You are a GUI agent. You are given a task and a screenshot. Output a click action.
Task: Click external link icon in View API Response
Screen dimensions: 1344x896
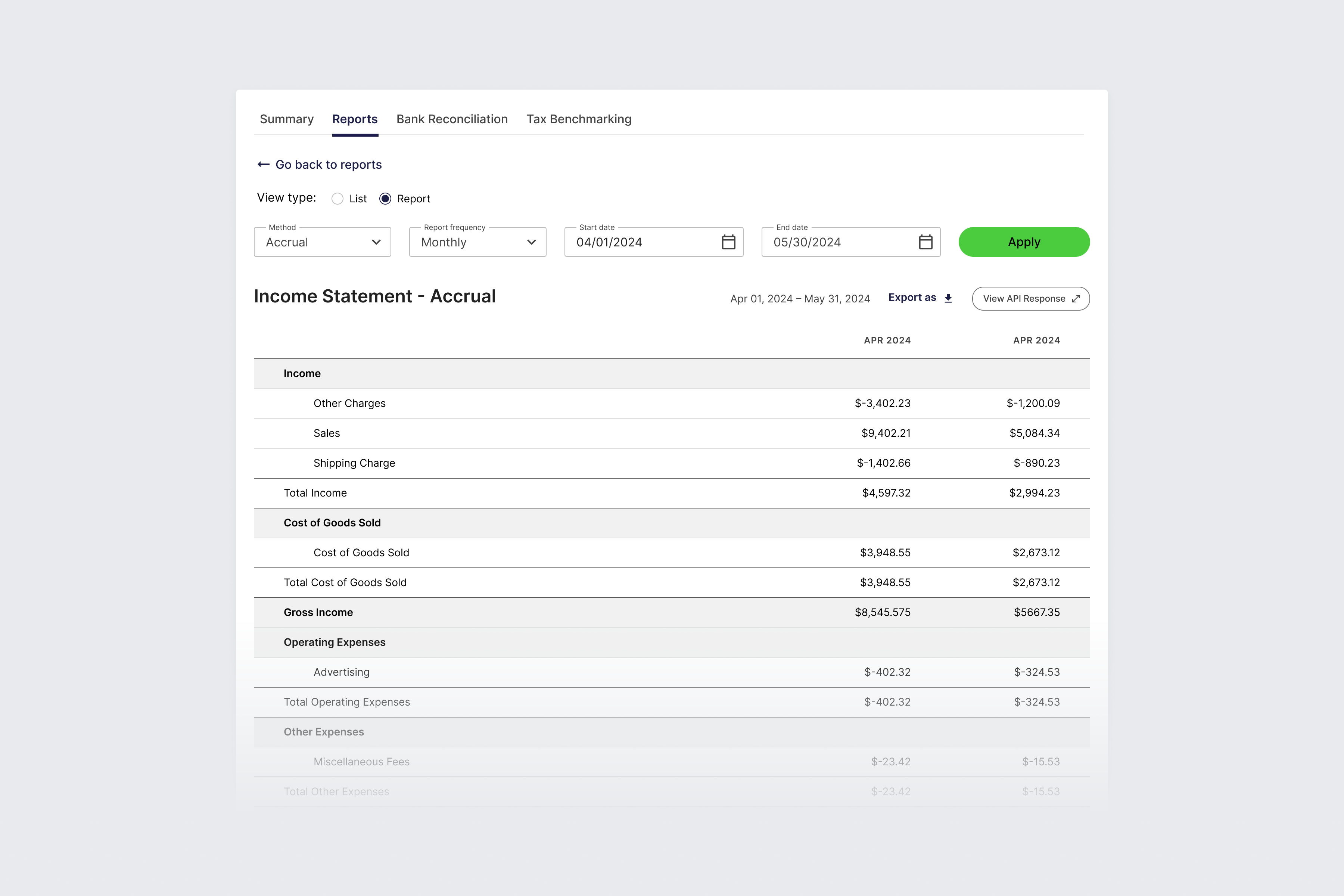tap(1076, 299)
